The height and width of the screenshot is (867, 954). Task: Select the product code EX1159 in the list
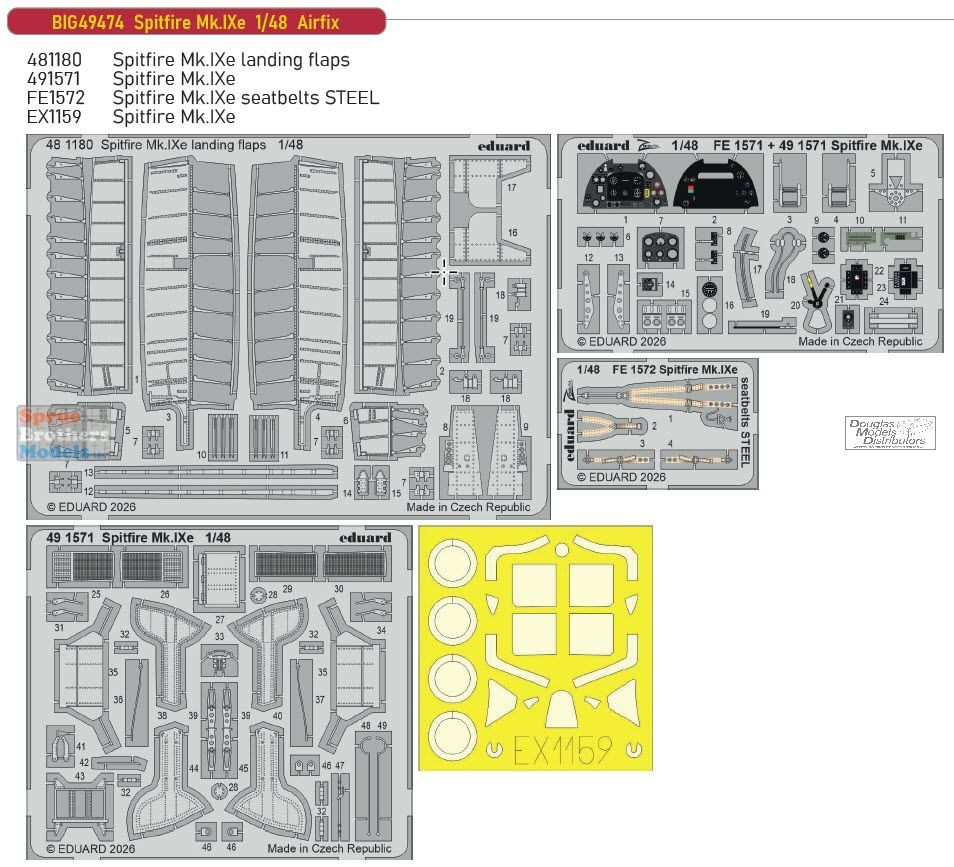[54, 116]
